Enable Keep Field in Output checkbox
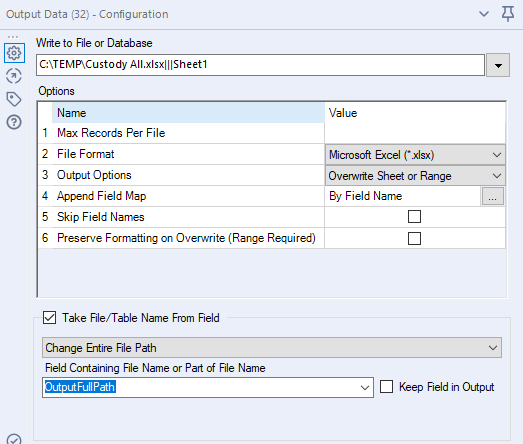Viewport: 523px width, 444px height. click(386, 387)
